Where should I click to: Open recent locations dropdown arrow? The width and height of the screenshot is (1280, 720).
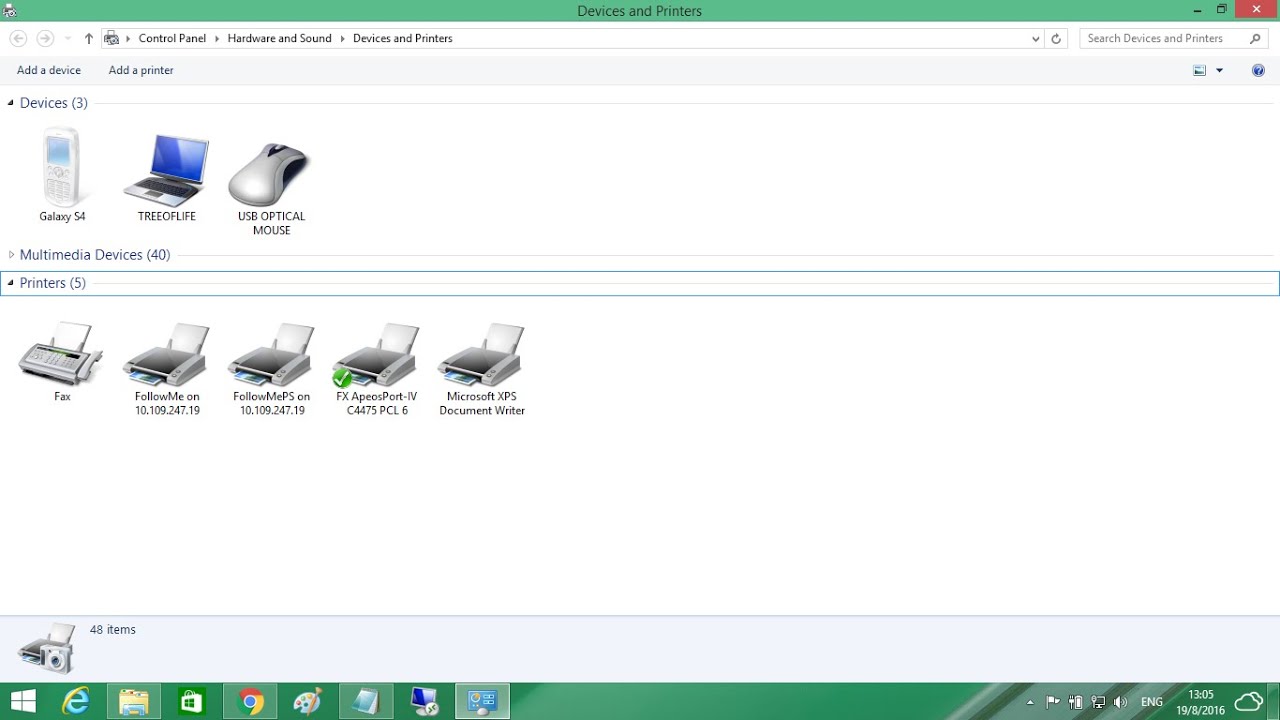pyautogui.click(x=68, y=38)
